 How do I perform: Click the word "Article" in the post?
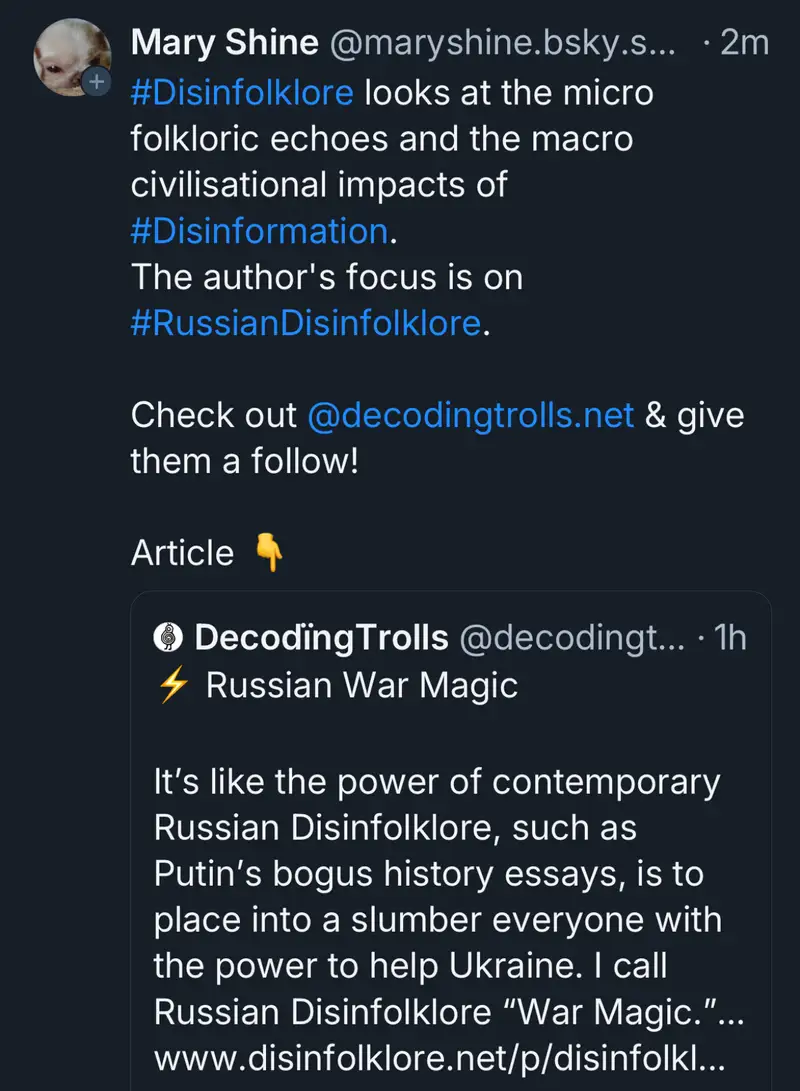182,553
